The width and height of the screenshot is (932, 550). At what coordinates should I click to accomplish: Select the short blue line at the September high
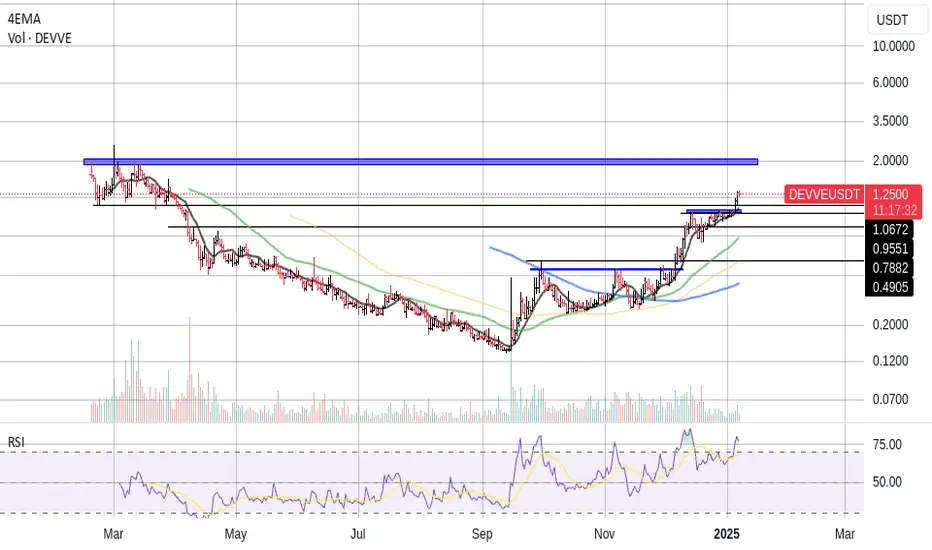pos(606,269)
